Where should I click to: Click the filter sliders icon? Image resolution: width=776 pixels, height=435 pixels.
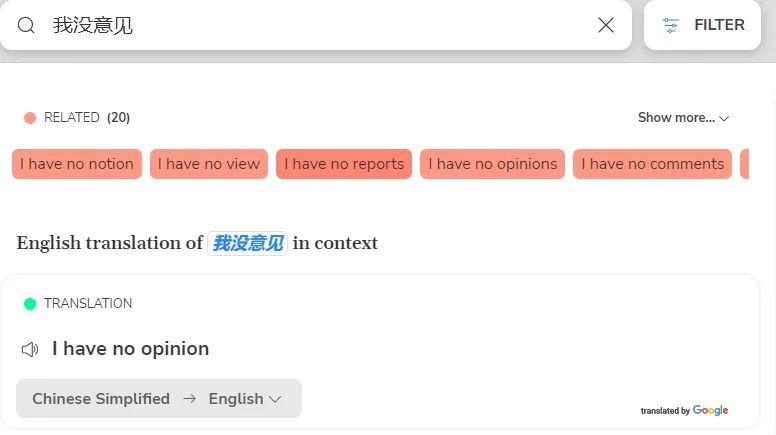coord(671,25)
